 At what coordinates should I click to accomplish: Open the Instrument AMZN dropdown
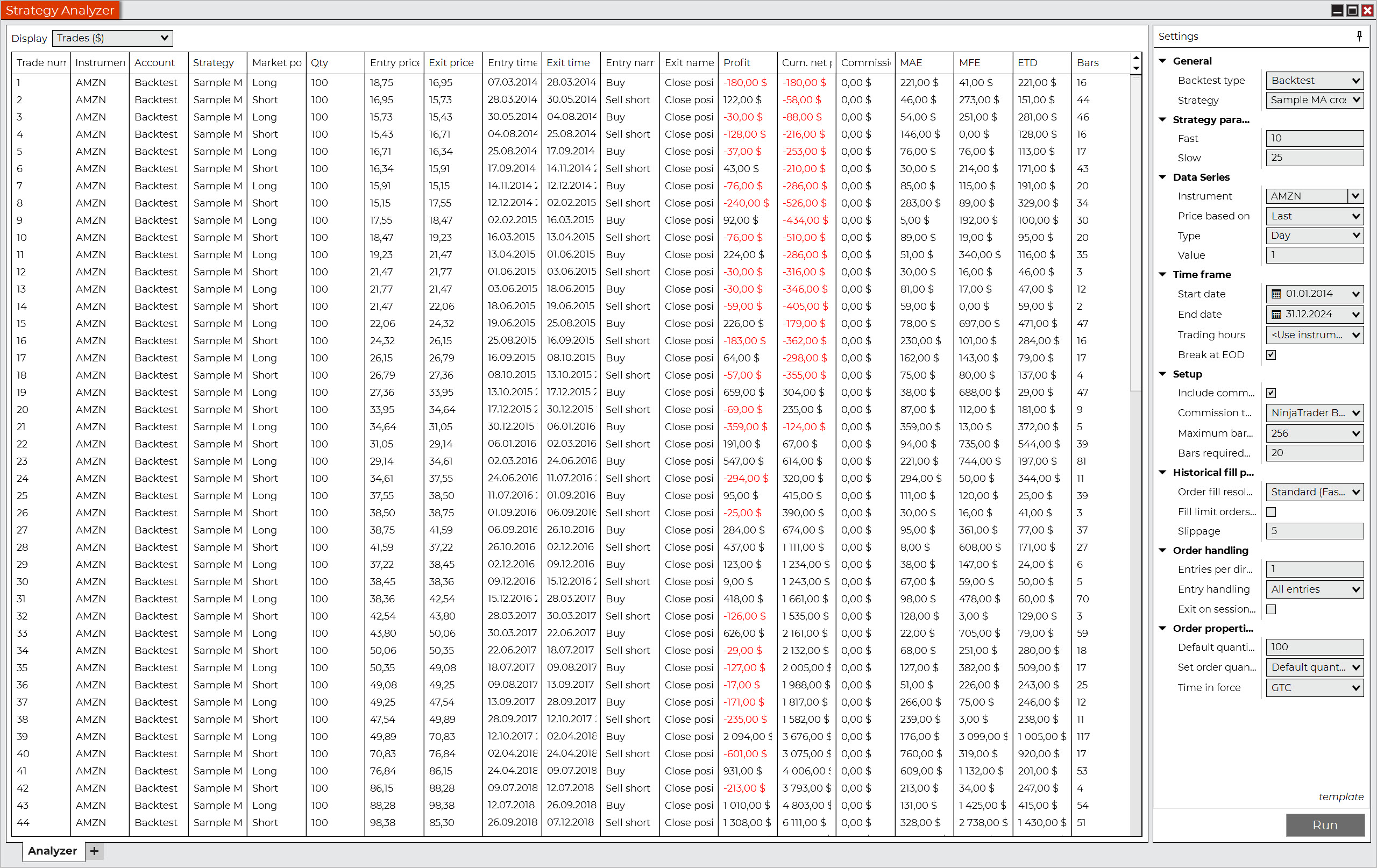coord(1355,196)
